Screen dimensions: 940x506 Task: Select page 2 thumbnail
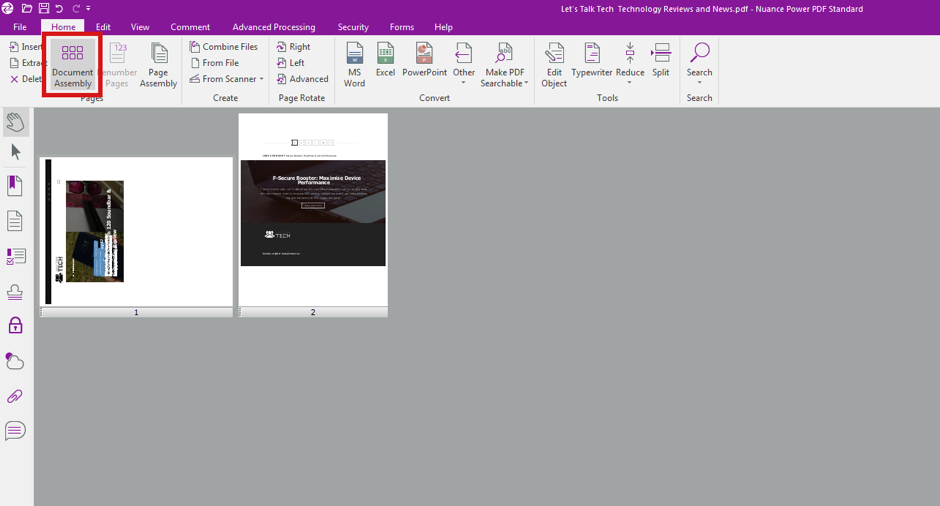coord(313,215)
